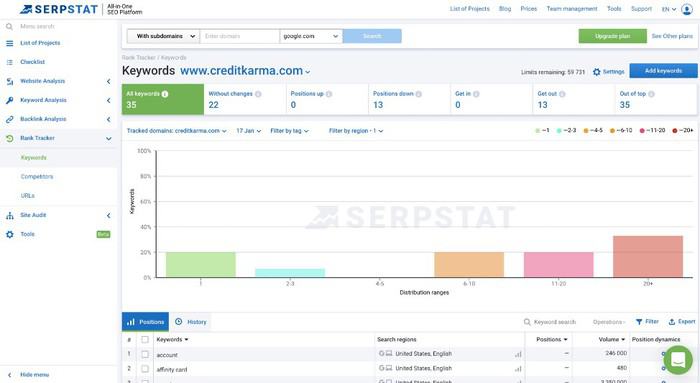Screen dimensions: 700x383
Task: Click the green position 1 chart bar
Action: (x=200, y=265)
